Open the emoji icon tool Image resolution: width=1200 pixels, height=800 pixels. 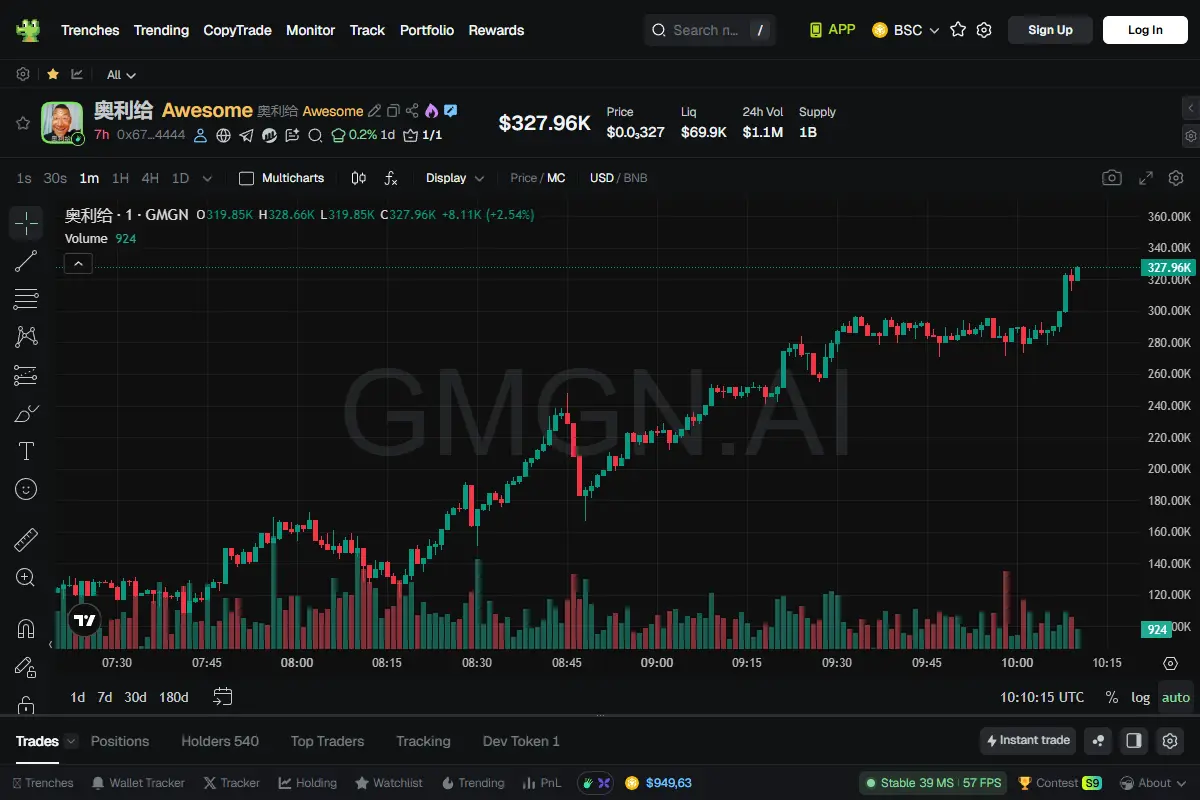(26, 489)
